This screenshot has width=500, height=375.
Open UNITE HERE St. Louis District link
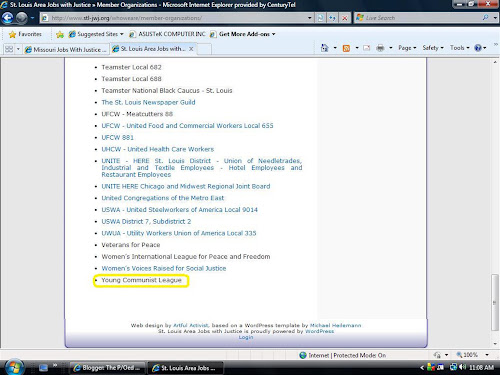tap(202, 168)
